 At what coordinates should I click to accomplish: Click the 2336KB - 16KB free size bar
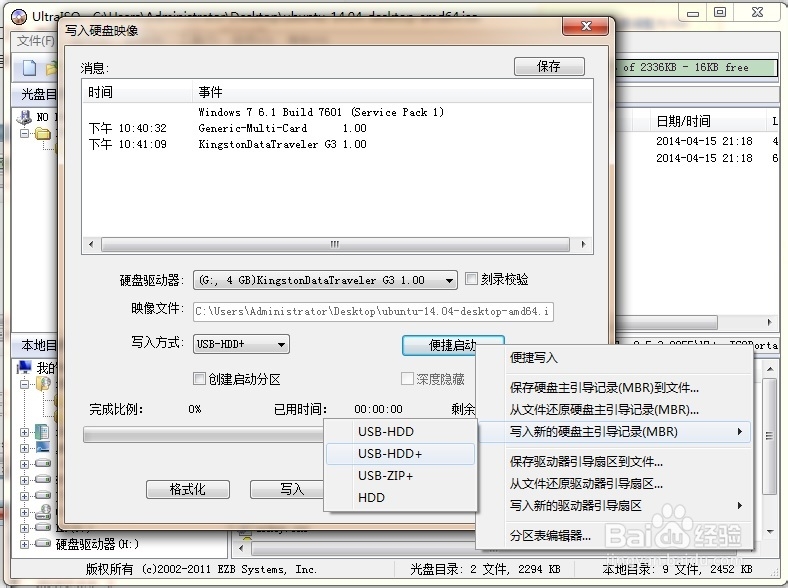coord(697,67)
